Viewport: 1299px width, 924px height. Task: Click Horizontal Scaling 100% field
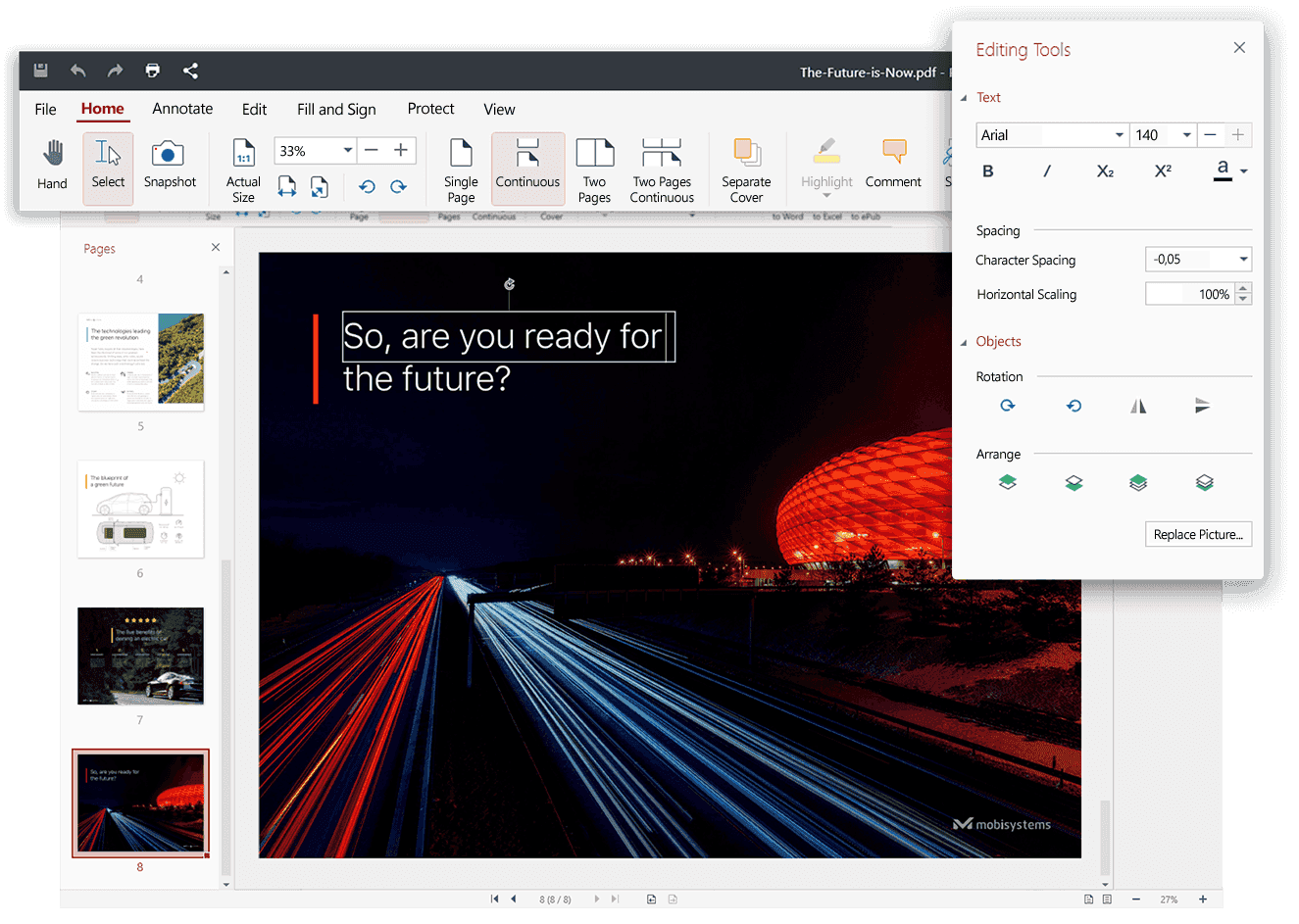[1190, 294]
